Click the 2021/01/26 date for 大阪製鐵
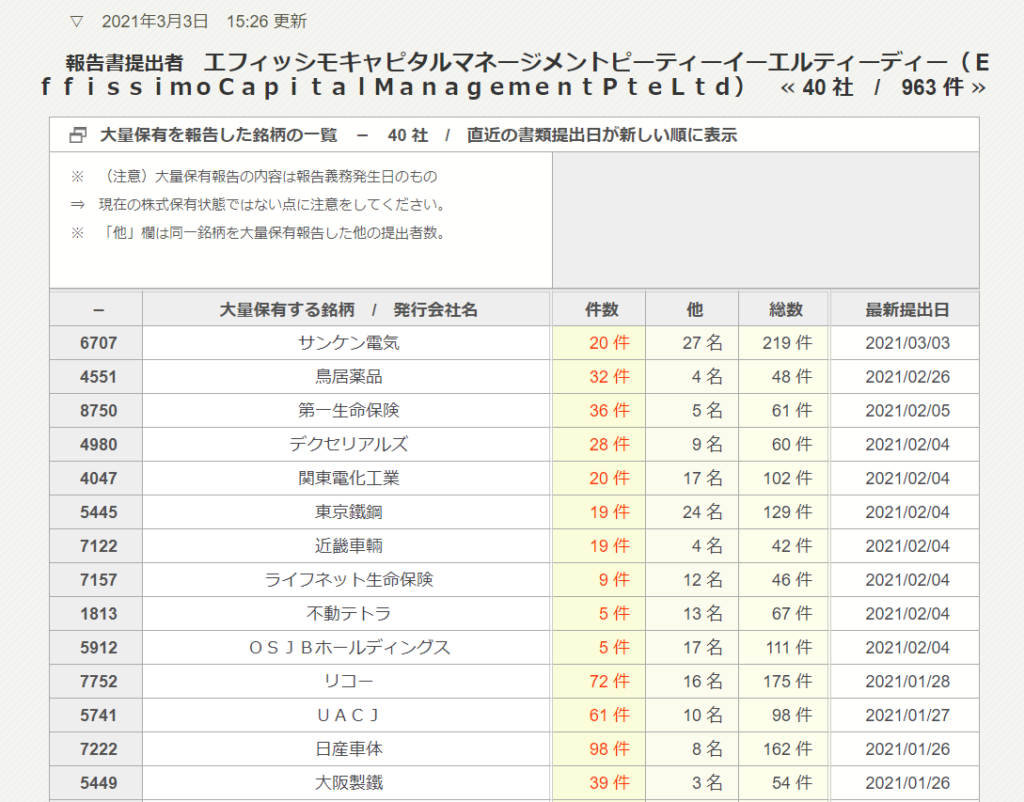Viewport: 1024px width, 802px height. coord(907,783)
